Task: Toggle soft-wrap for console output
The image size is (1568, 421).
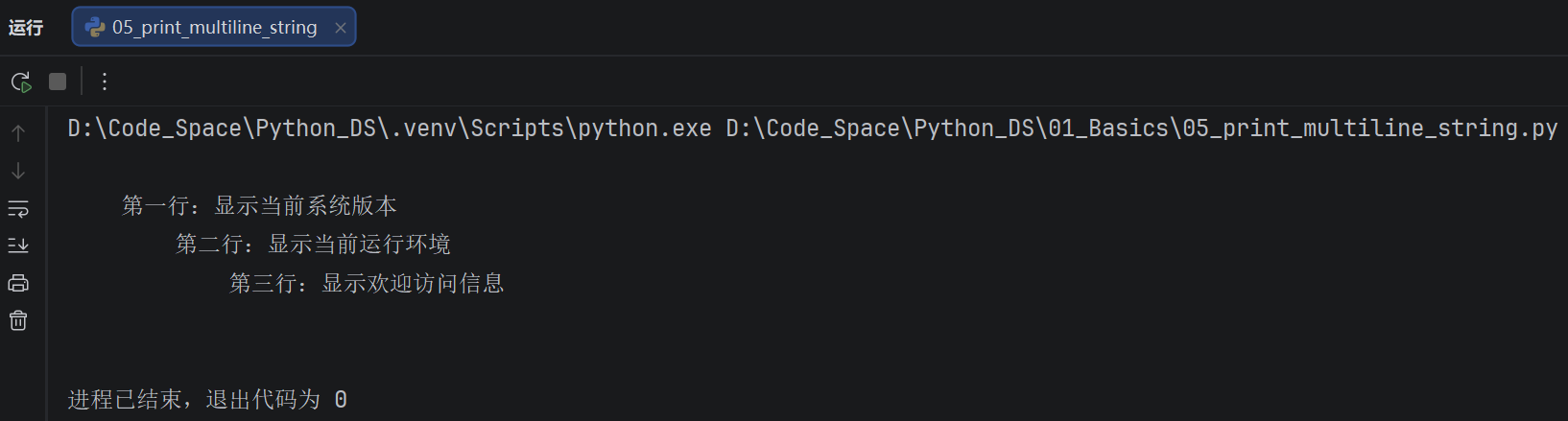Action: pyautogui.click(x=18, y=208)
